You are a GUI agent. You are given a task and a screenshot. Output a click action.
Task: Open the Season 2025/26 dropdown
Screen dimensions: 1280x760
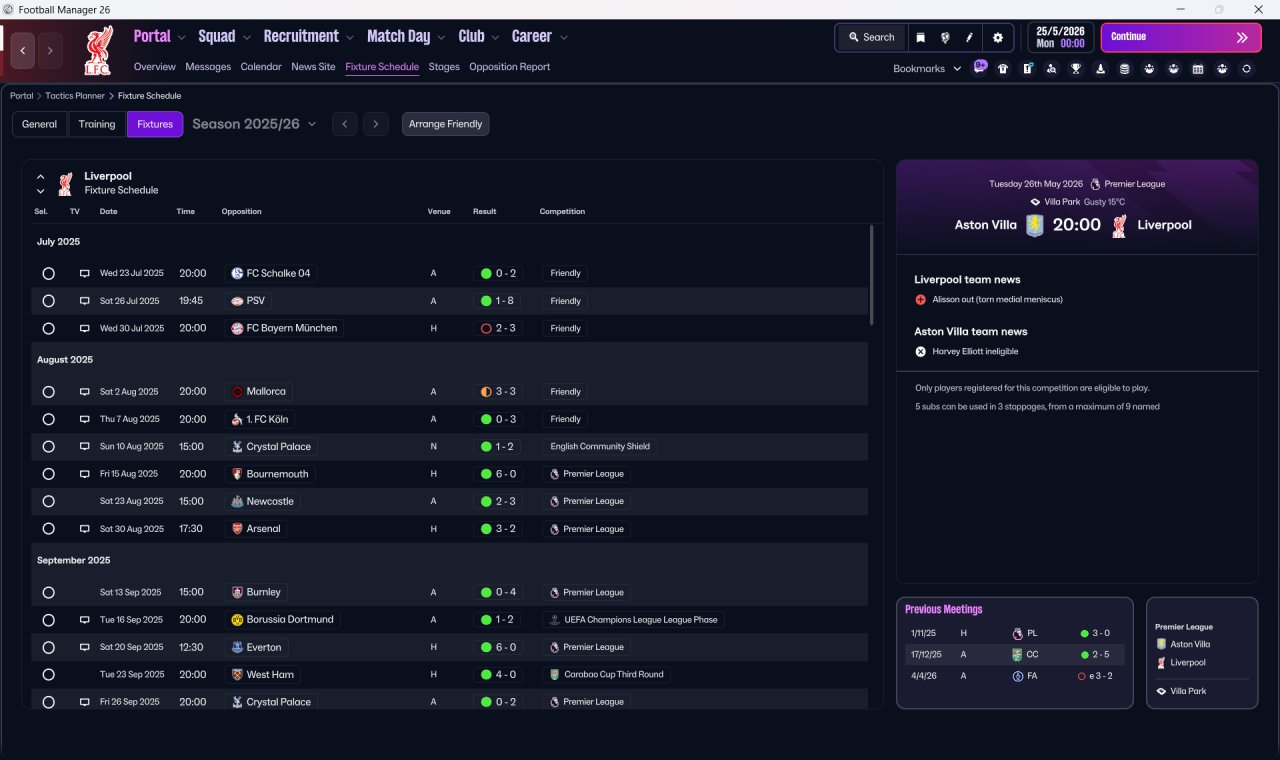254,124
